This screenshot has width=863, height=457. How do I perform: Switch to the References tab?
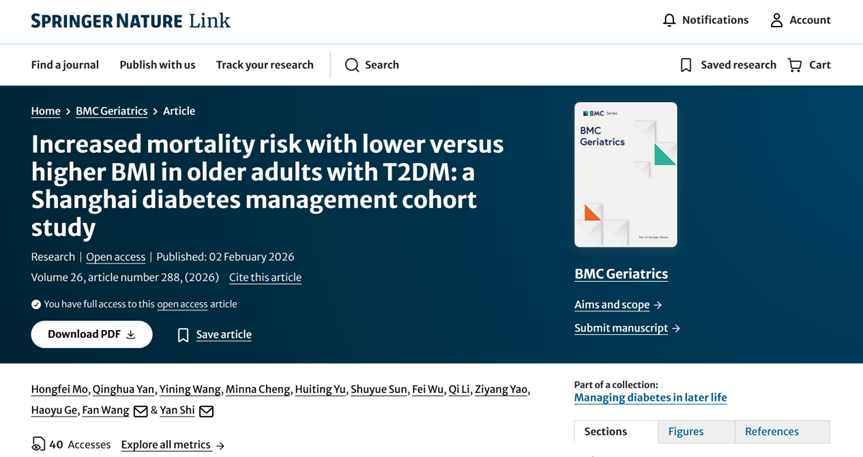click(771, 431)
